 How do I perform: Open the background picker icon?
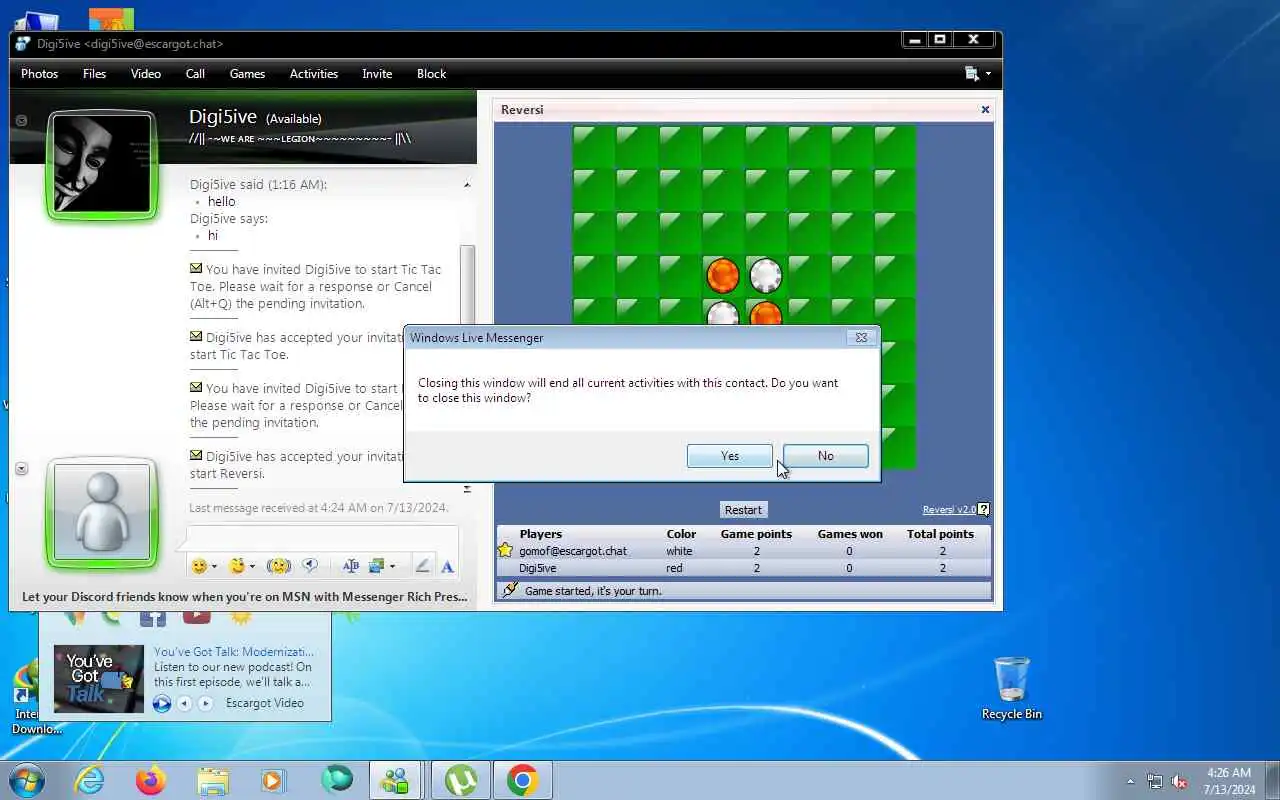point(377,566)
